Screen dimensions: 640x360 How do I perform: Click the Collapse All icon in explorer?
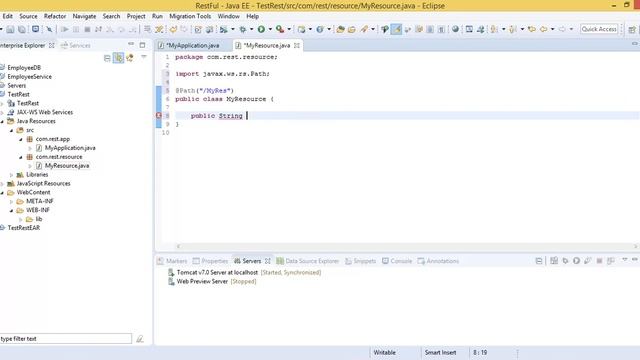[x=107, y=58]
